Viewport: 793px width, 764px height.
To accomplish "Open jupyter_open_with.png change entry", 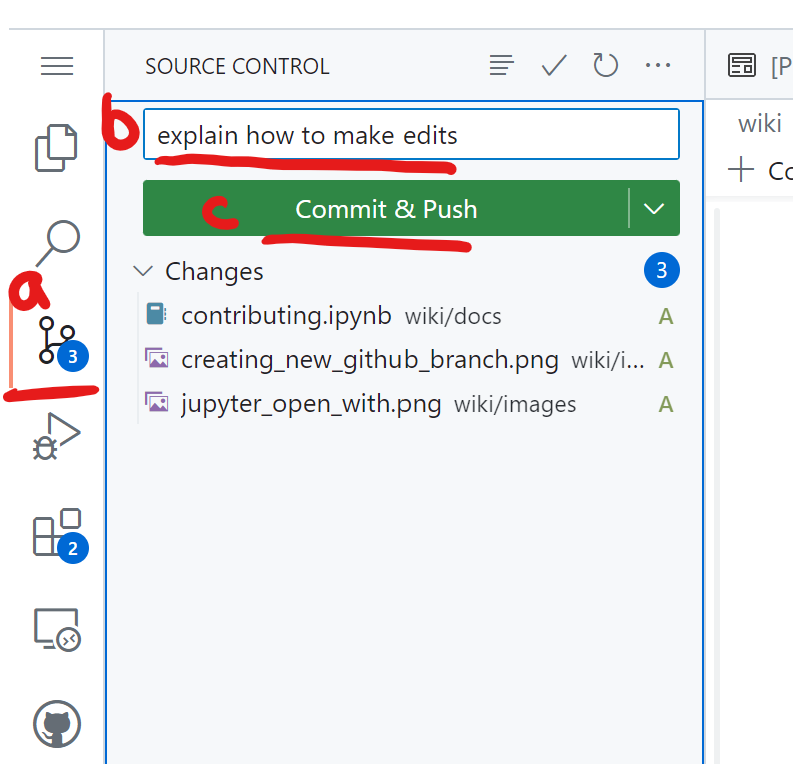I will coord(311,405).
